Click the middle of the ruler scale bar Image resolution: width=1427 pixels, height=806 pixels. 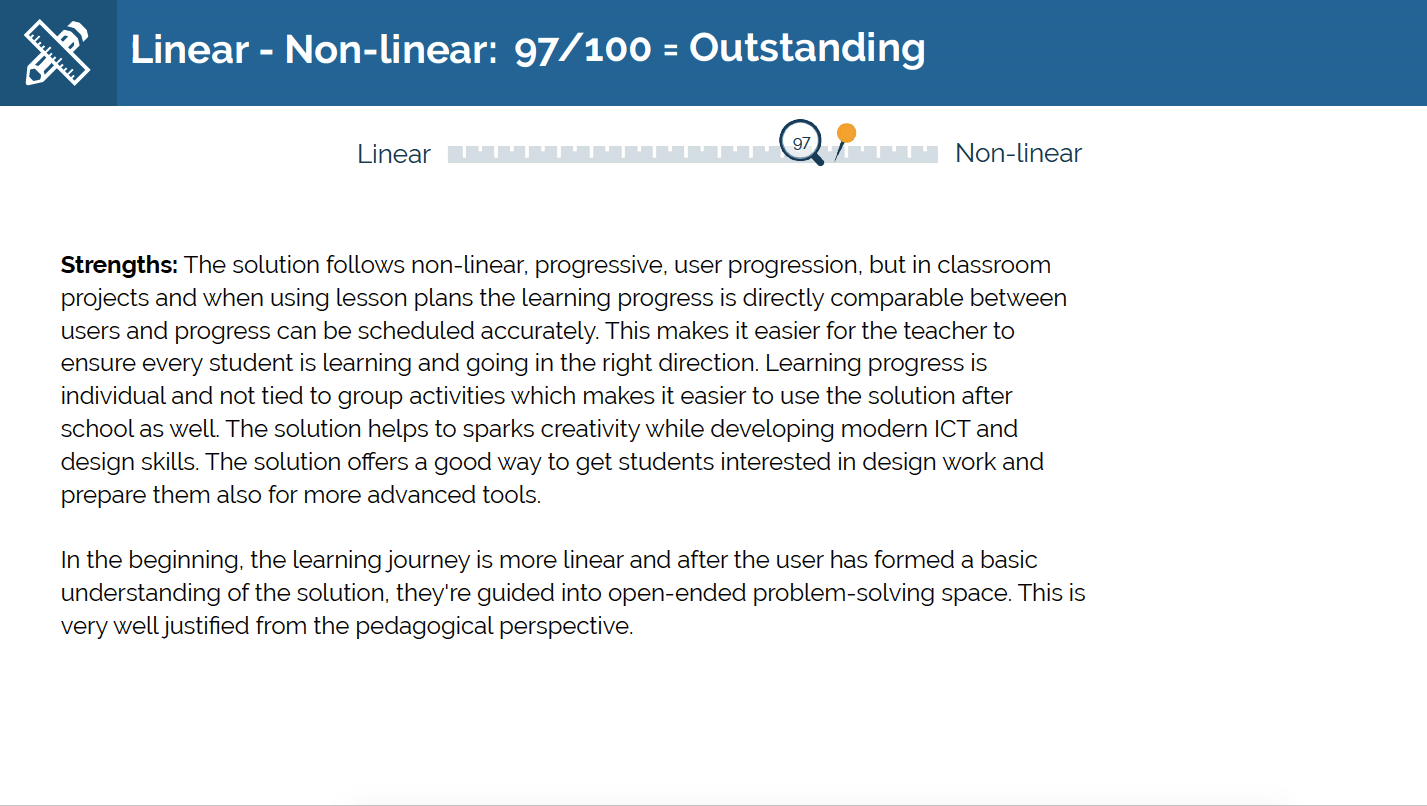pos(693,154)
